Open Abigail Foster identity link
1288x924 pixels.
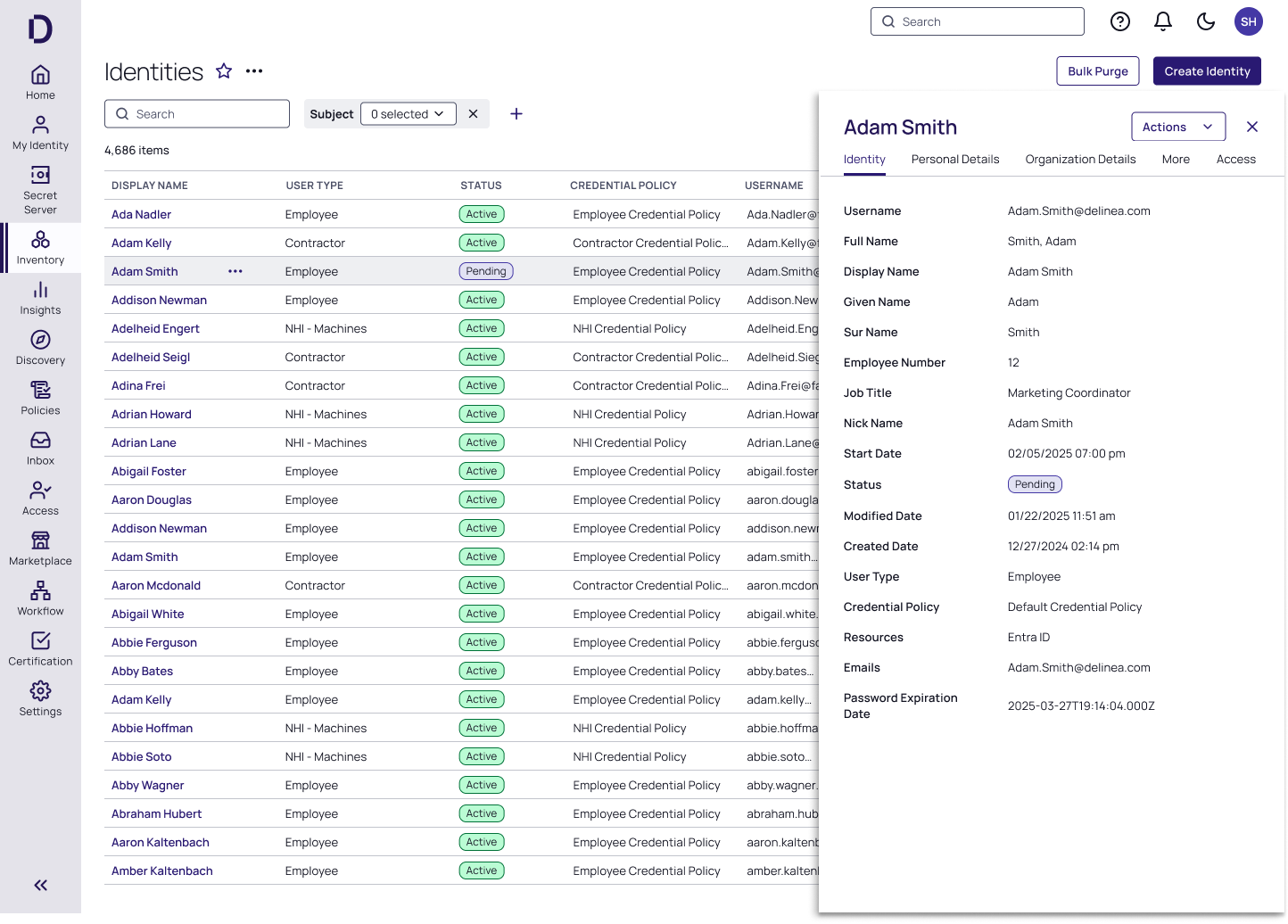coord(149,471)
